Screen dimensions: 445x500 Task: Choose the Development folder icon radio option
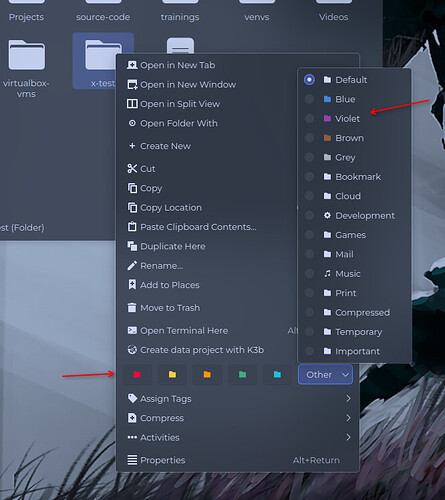(x=309, y=215)
